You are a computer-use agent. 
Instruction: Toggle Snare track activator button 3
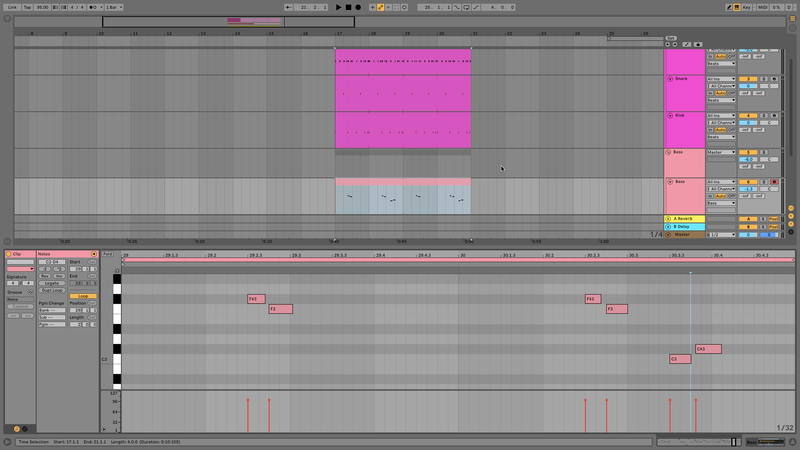(x=748, y=79)
